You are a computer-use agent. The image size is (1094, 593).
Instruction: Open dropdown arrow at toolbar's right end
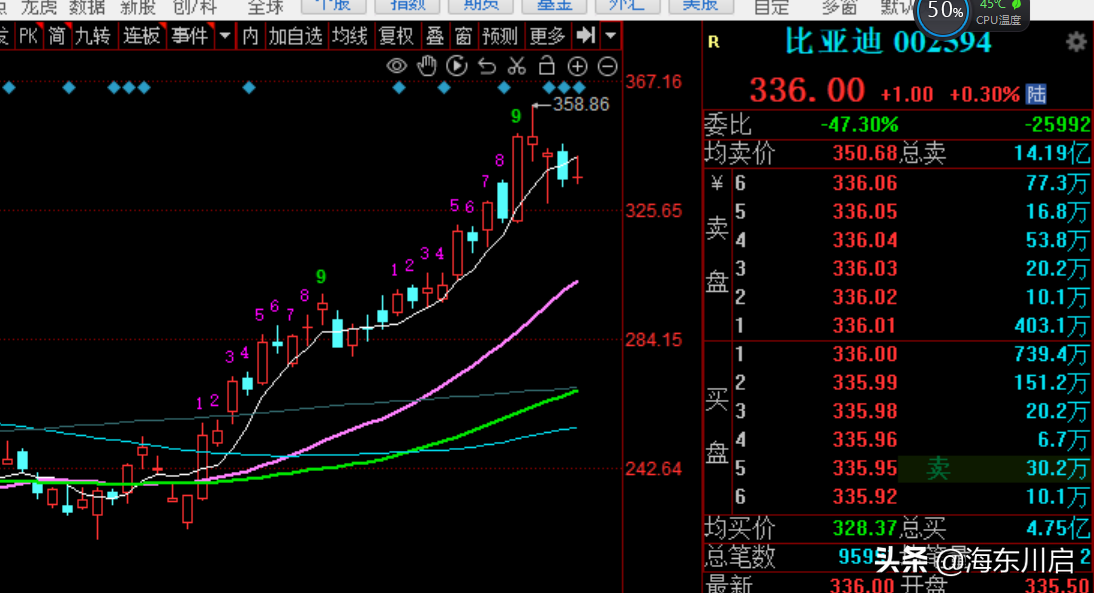[x=610, y=35]
